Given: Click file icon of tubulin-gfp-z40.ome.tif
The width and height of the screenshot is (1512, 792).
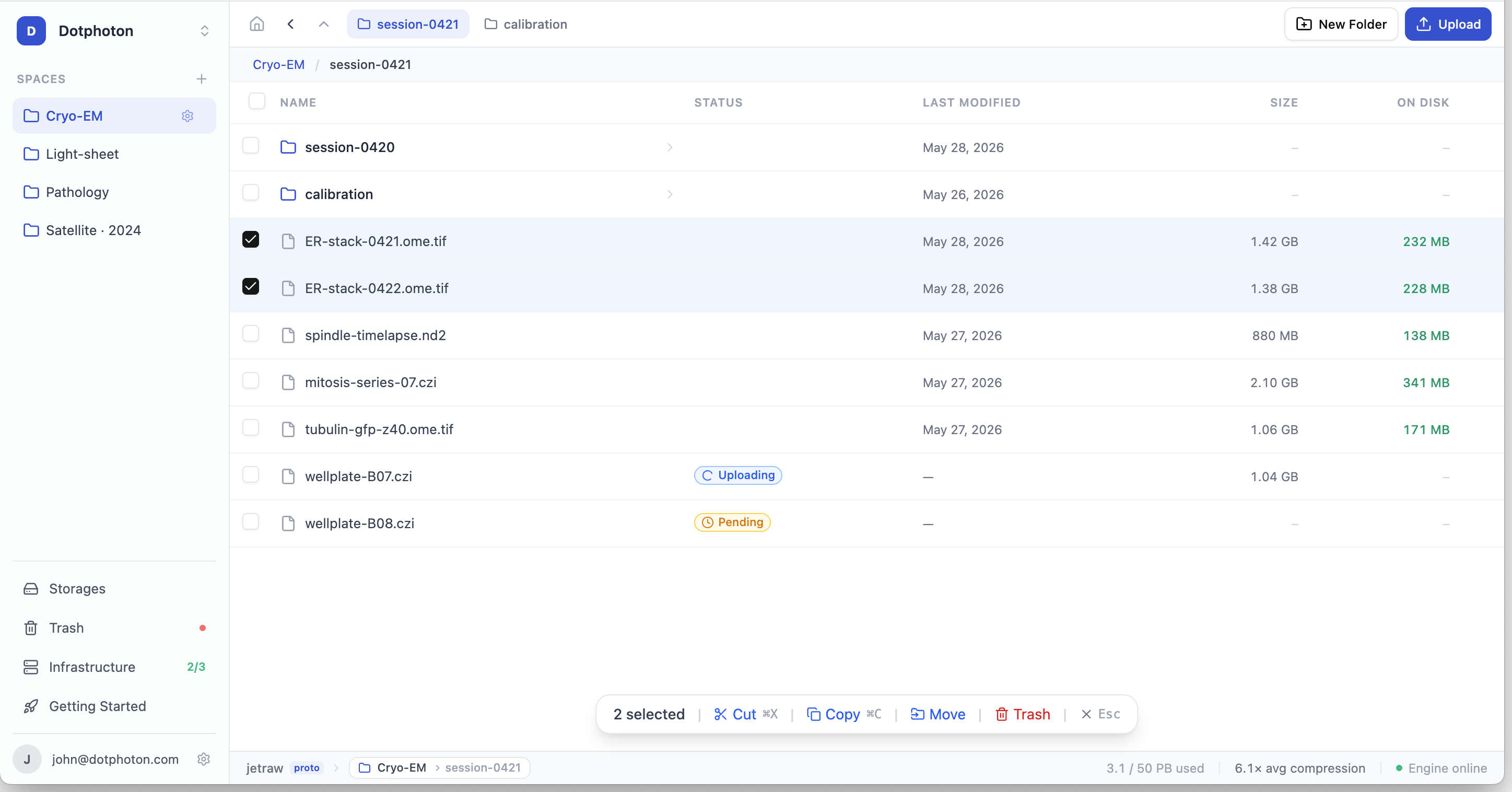Looking at the screenshot, I should 288,429.
